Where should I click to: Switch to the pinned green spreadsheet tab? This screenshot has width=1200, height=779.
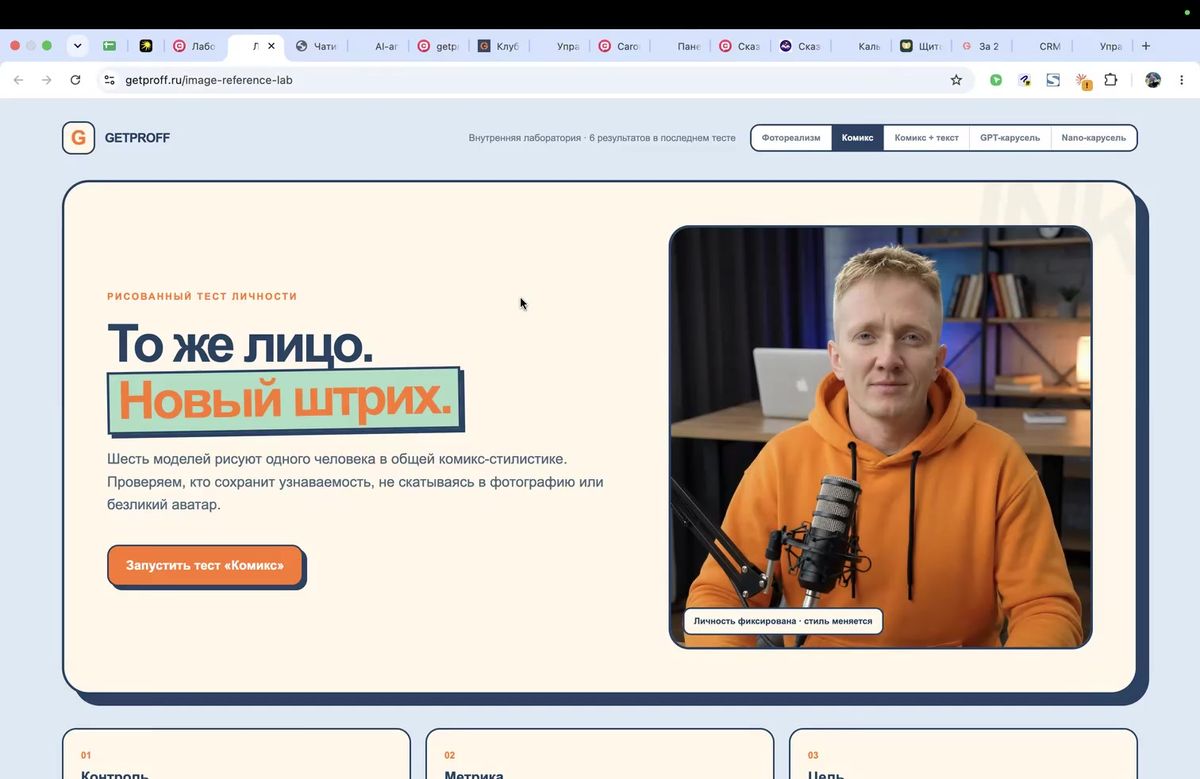point(109,46)
